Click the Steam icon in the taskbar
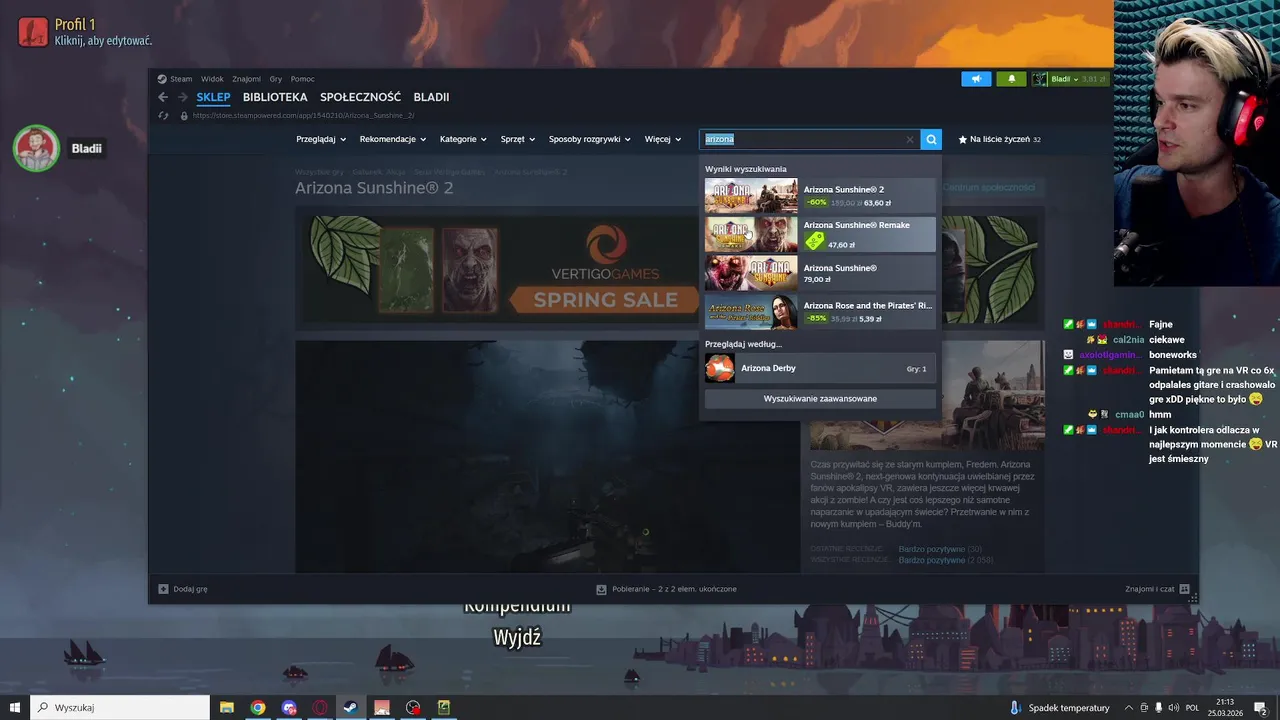 coord(351,707)
